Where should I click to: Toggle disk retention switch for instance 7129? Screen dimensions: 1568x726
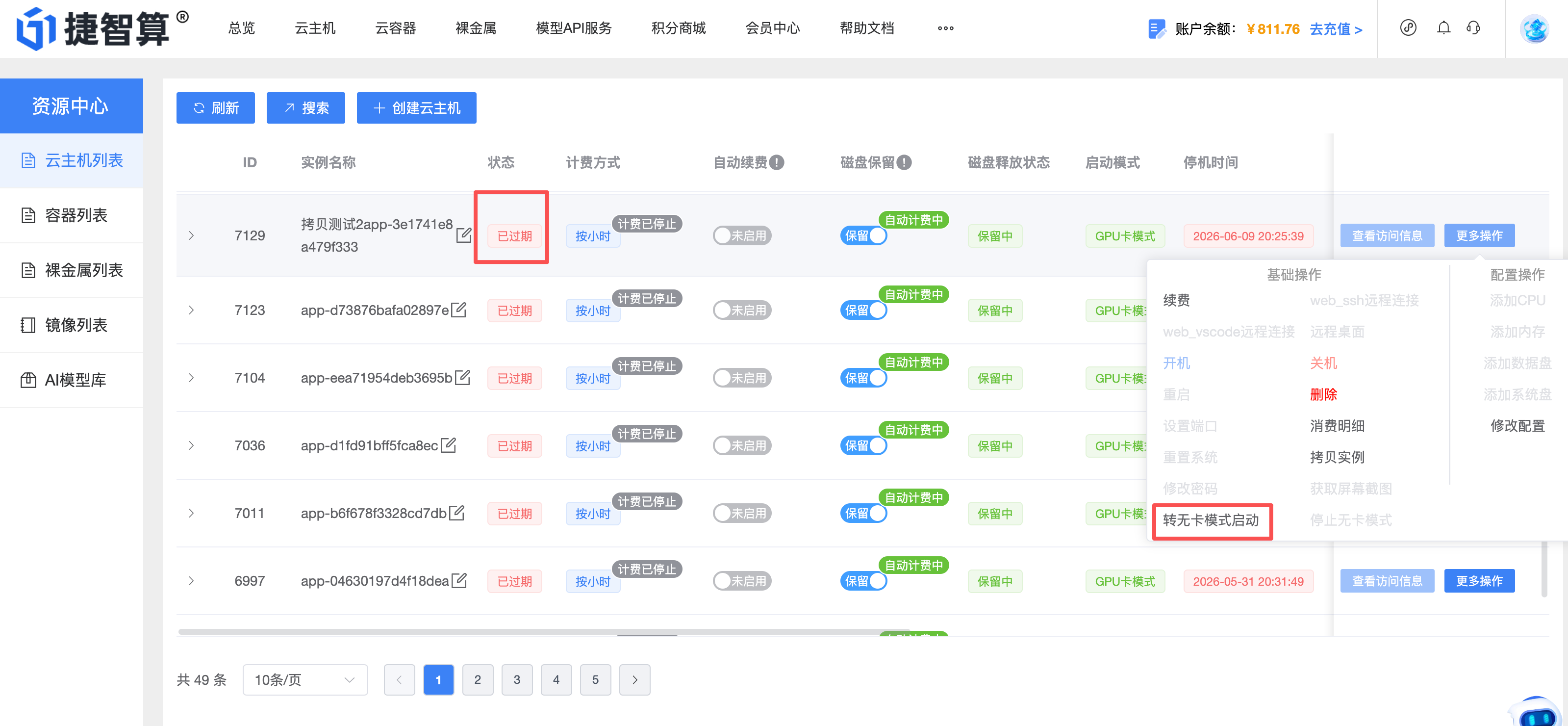click(863, 236)
